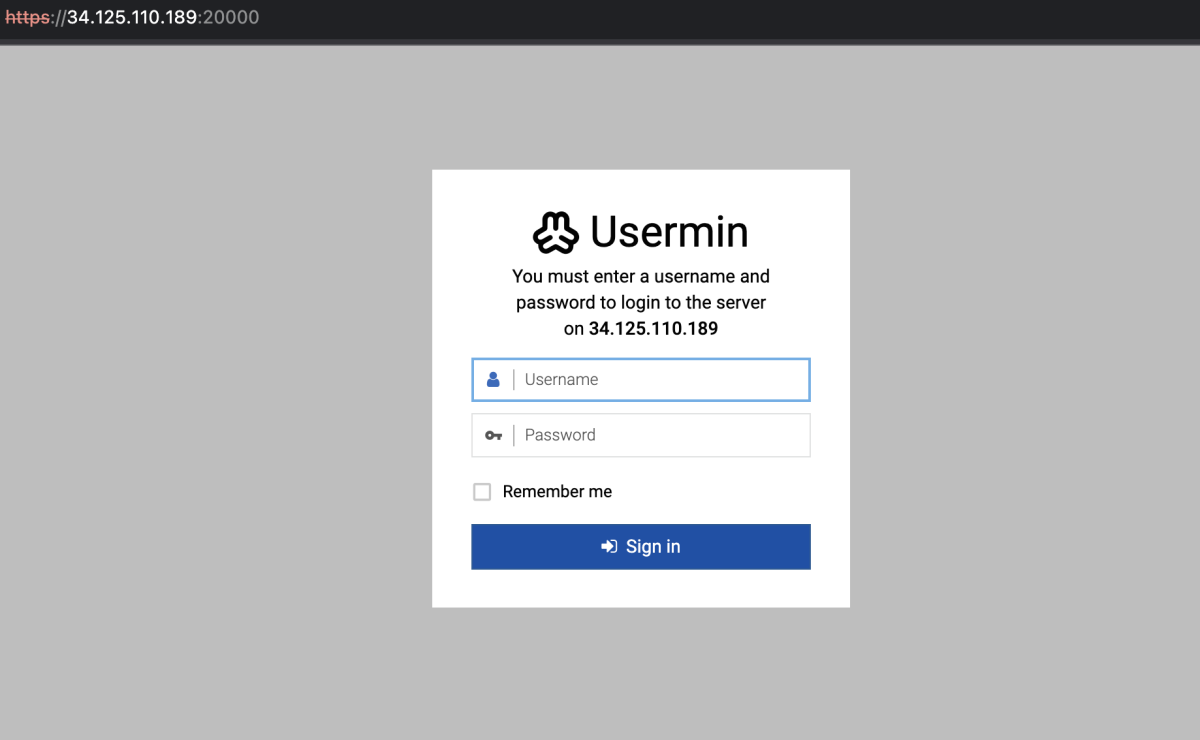Click blank white area below Sign in button
The height and width of the screenshot is (740, 1200).
pyautogui.click(x=641, y=588)
